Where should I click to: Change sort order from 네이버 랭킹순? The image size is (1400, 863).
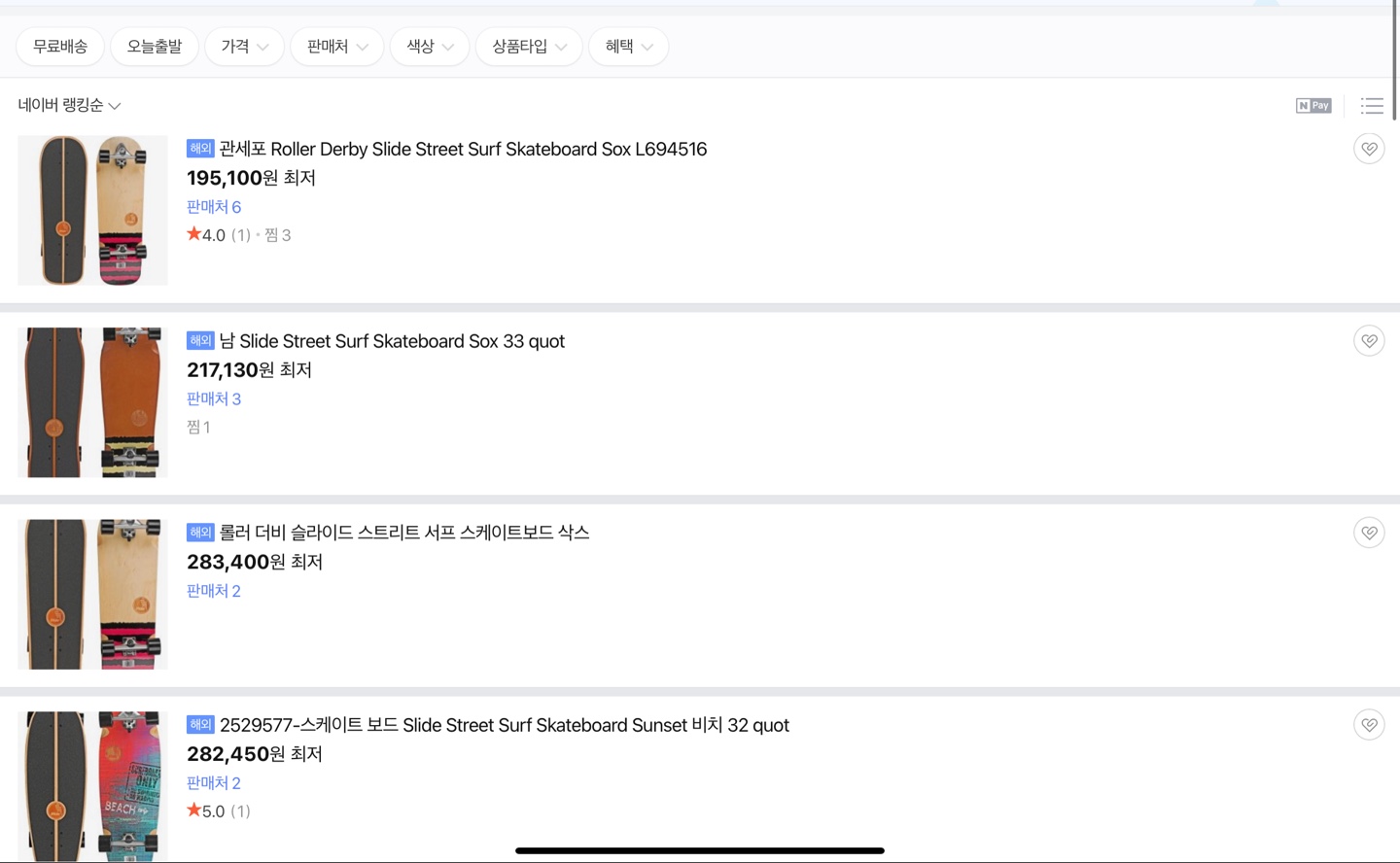(x=69, y=105)
